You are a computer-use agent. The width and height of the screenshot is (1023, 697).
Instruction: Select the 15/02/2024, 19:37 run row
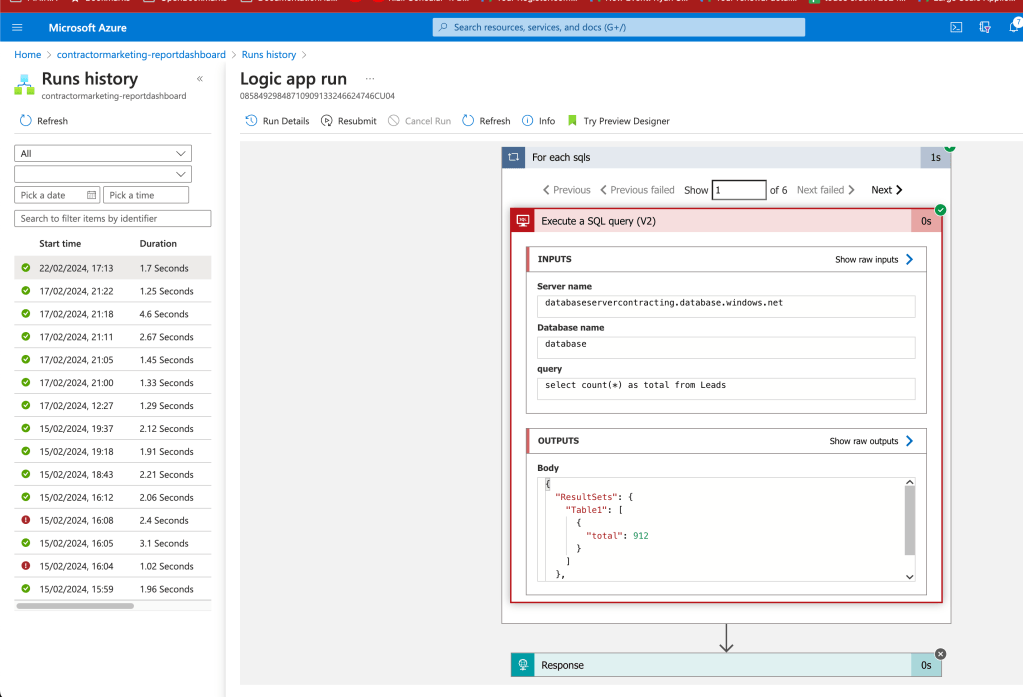point(112,429)
